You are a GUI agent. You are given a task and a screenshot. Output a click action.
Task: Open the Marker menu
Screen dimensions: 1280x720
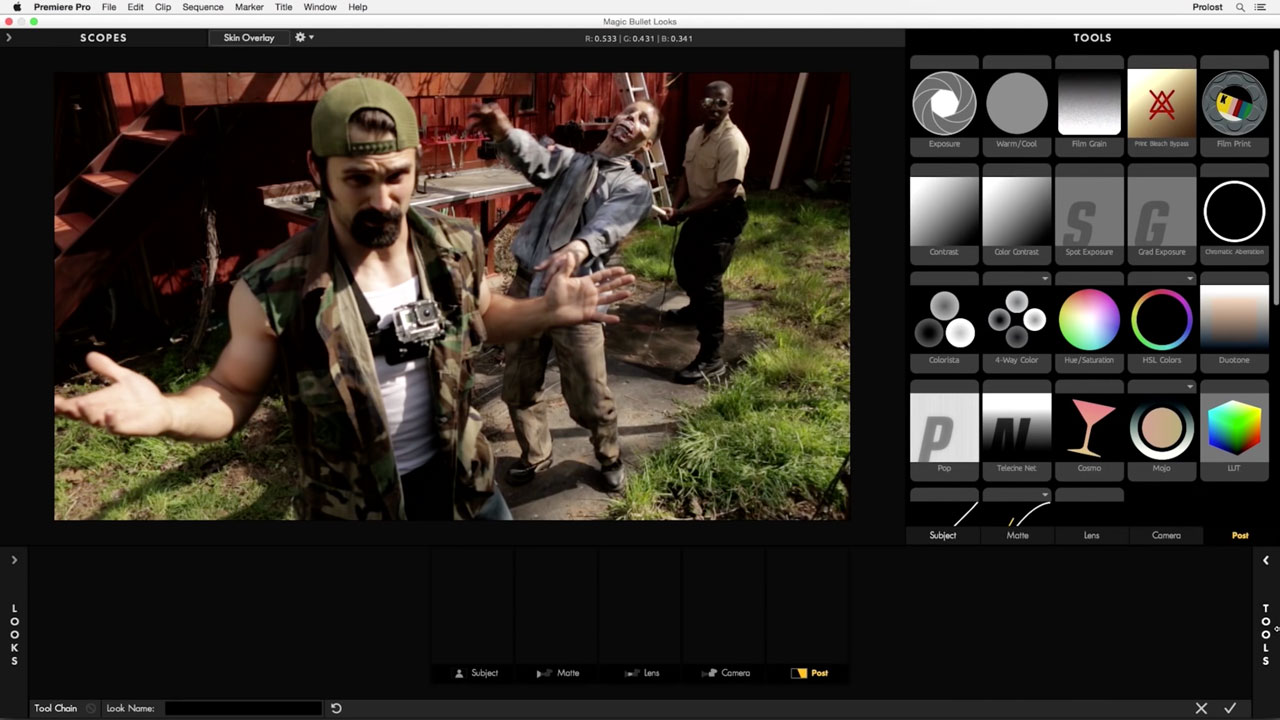[249, 7]
